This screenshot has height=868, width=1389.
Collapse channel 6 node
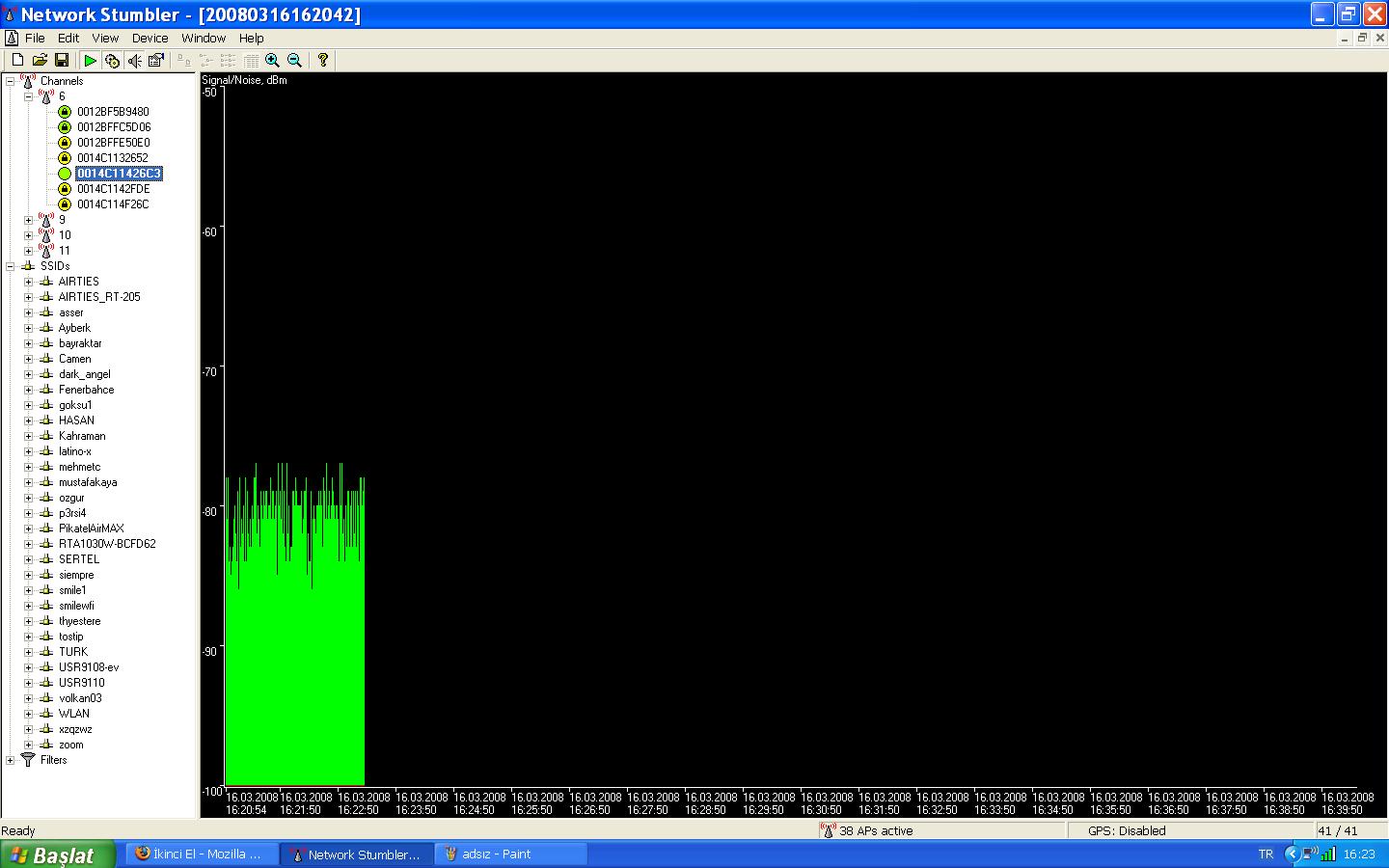pos(28,96)
